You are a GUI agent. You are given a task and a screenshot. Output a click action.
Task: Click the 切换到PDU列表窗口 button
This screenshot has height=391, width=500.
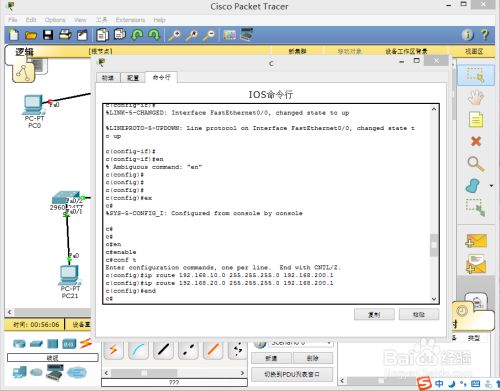[x=292, y=374]
